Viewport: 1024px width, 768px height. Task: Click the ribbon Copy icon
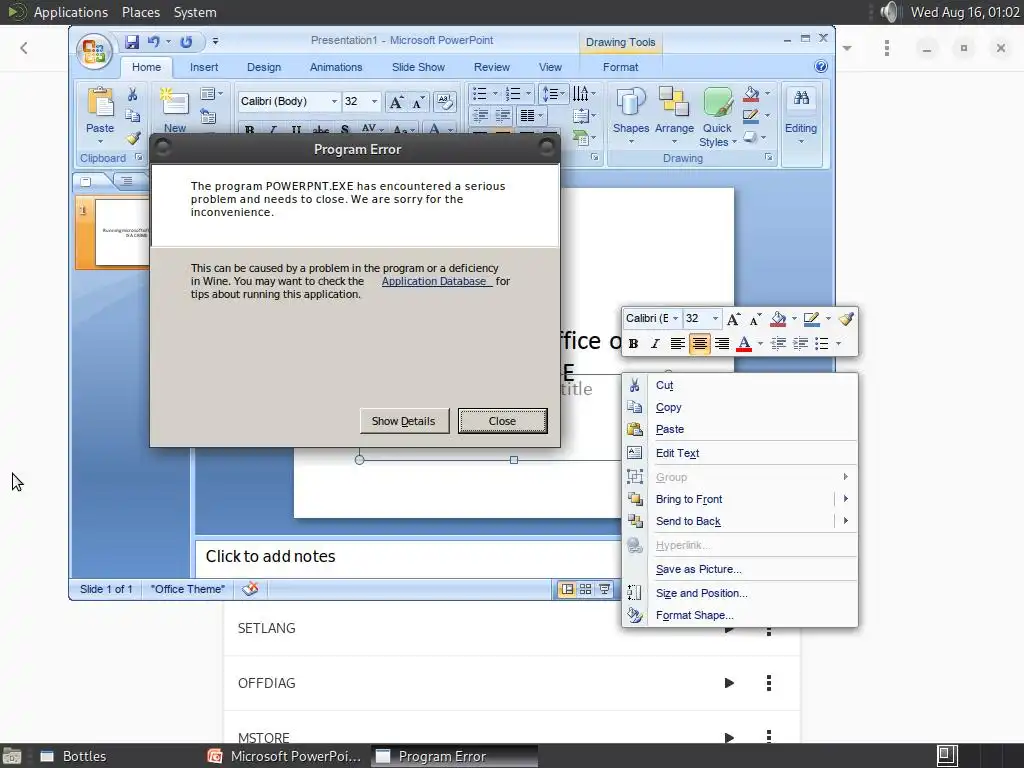(133, 116)
